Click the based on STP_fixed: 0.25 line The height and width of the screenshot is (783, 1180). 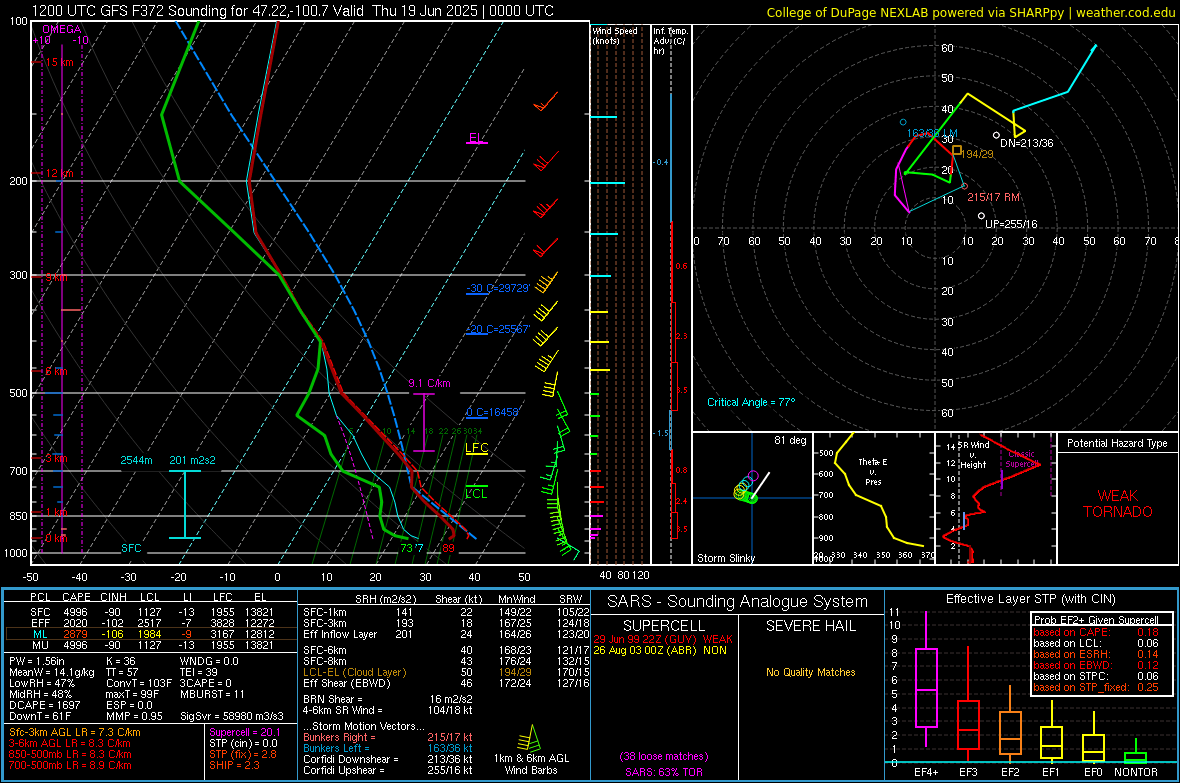[x=1096, y=687]
